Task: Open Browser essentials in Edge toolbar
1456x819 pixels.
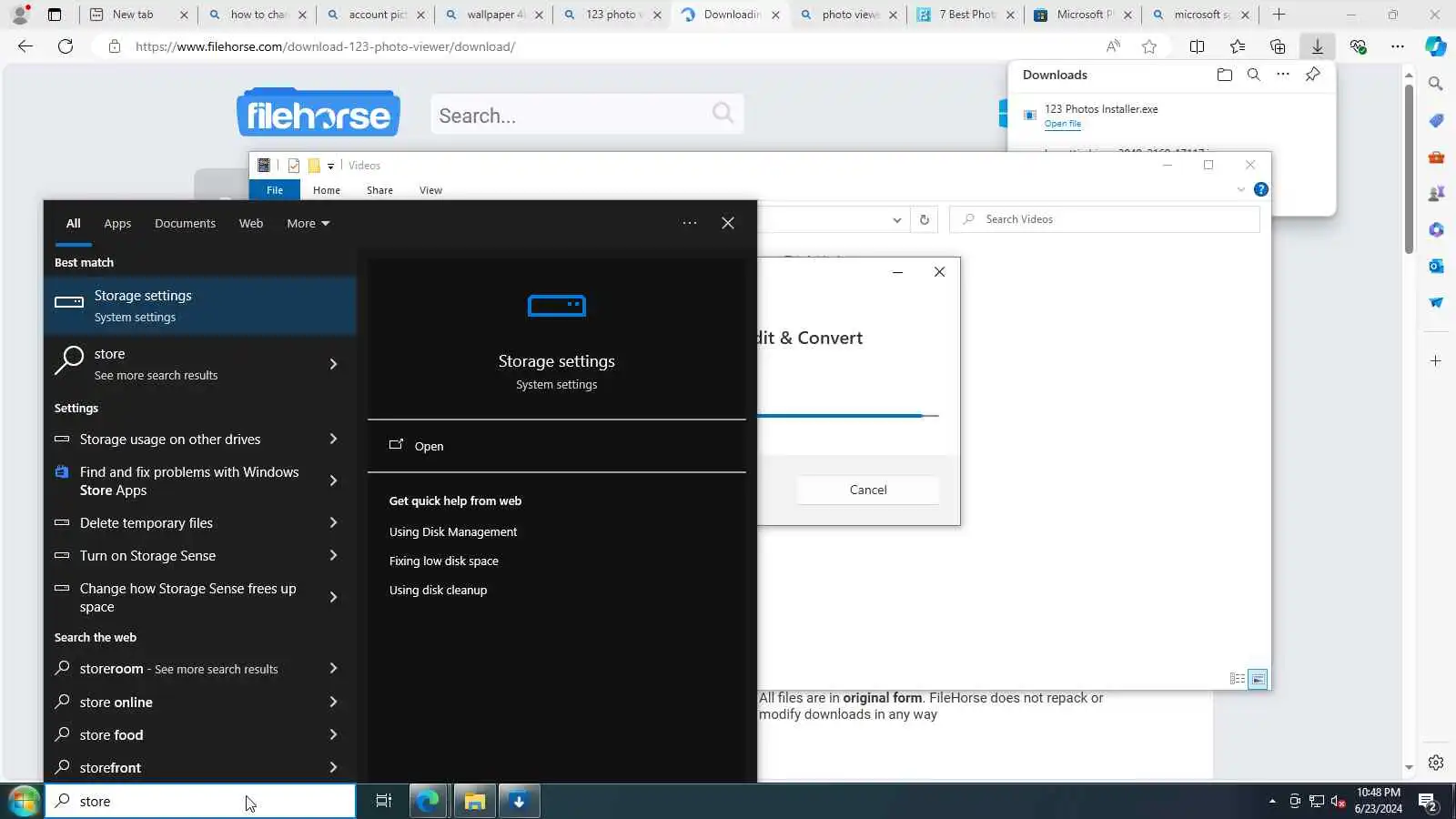Action: (x=1358, y=46)
